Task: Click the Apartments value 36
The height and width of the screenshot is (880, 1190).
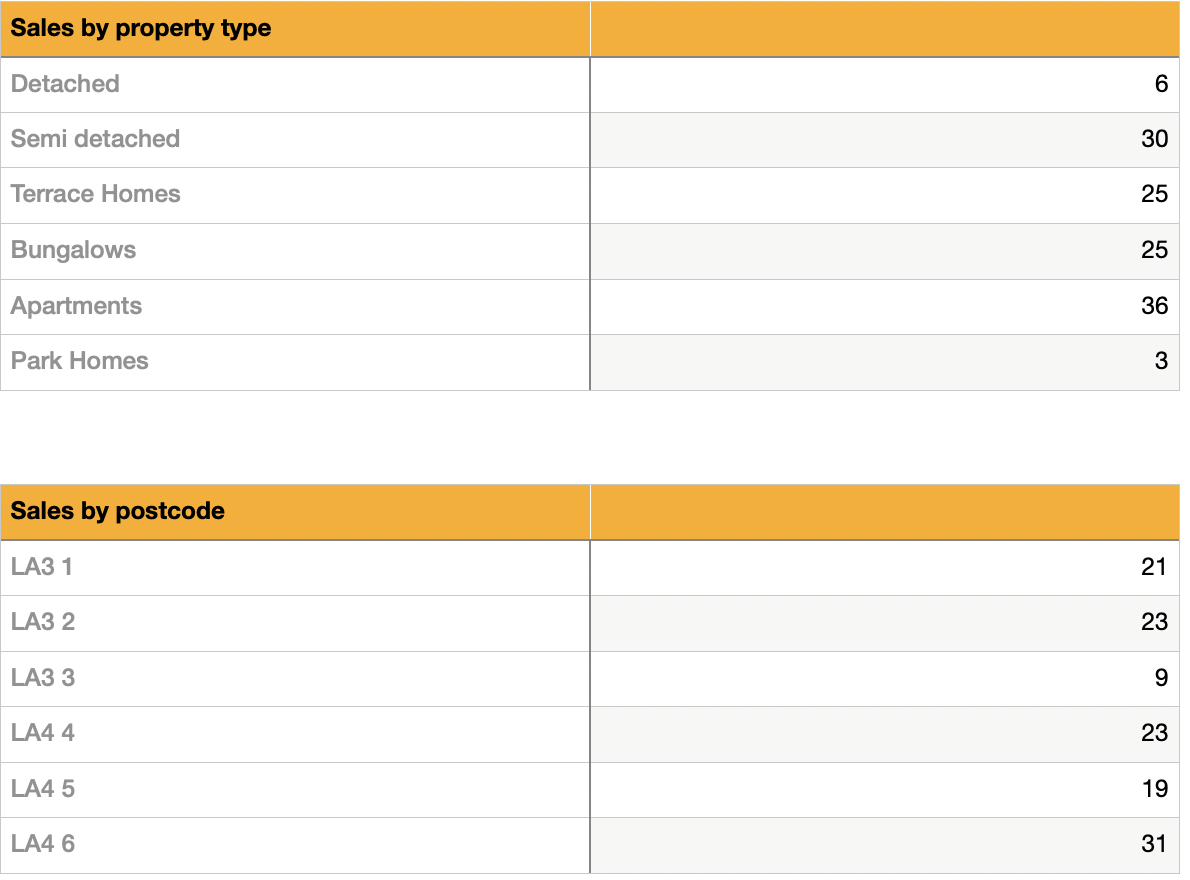Action: point(1154,306)
